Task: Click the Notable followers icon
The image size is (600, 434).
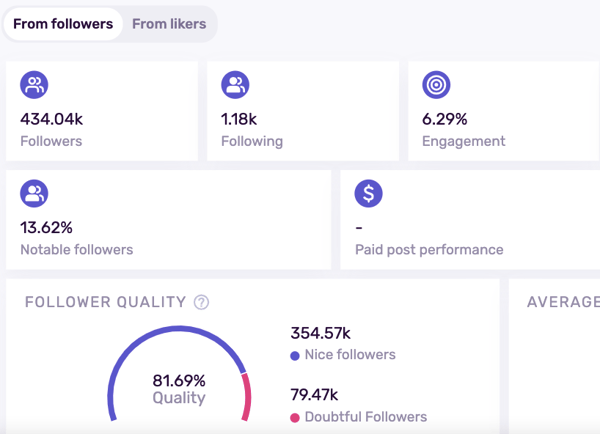Action: point(34,193)
